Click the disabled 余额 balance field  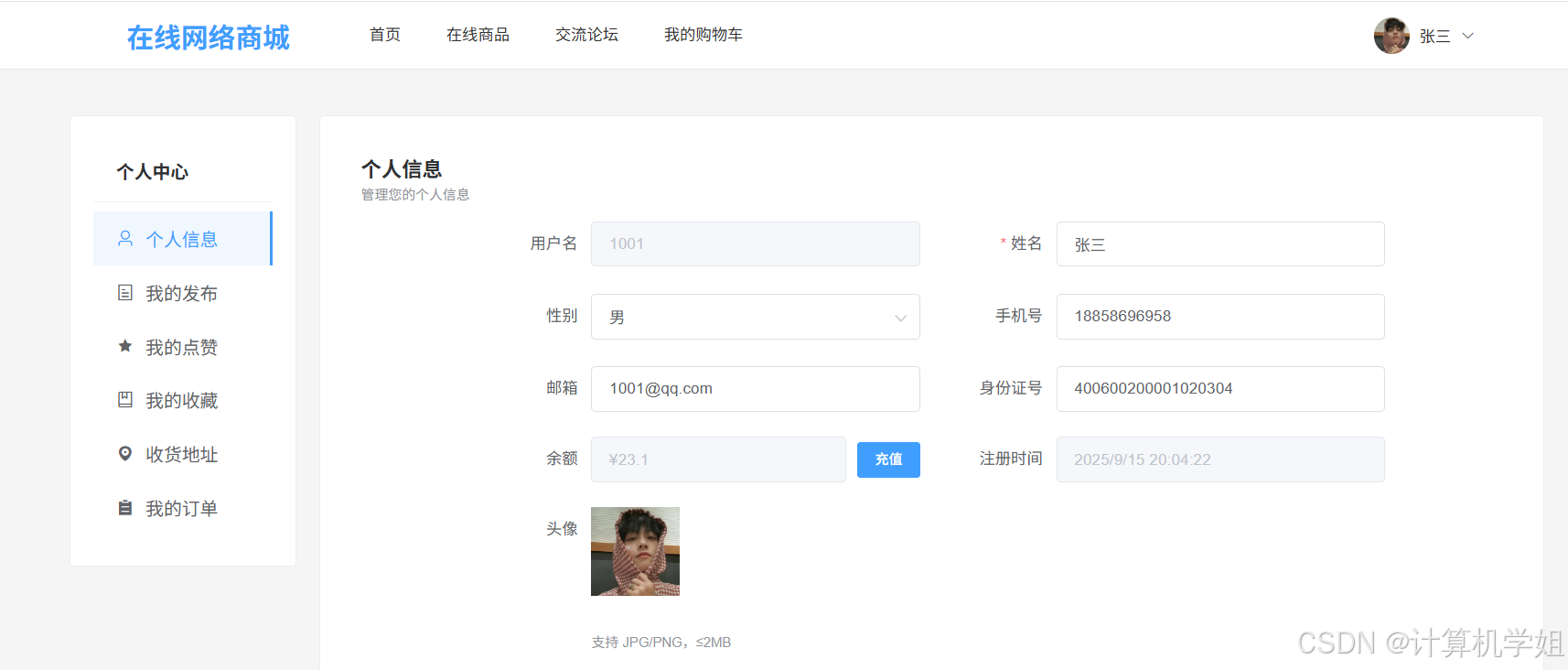(x=718, y=459)
